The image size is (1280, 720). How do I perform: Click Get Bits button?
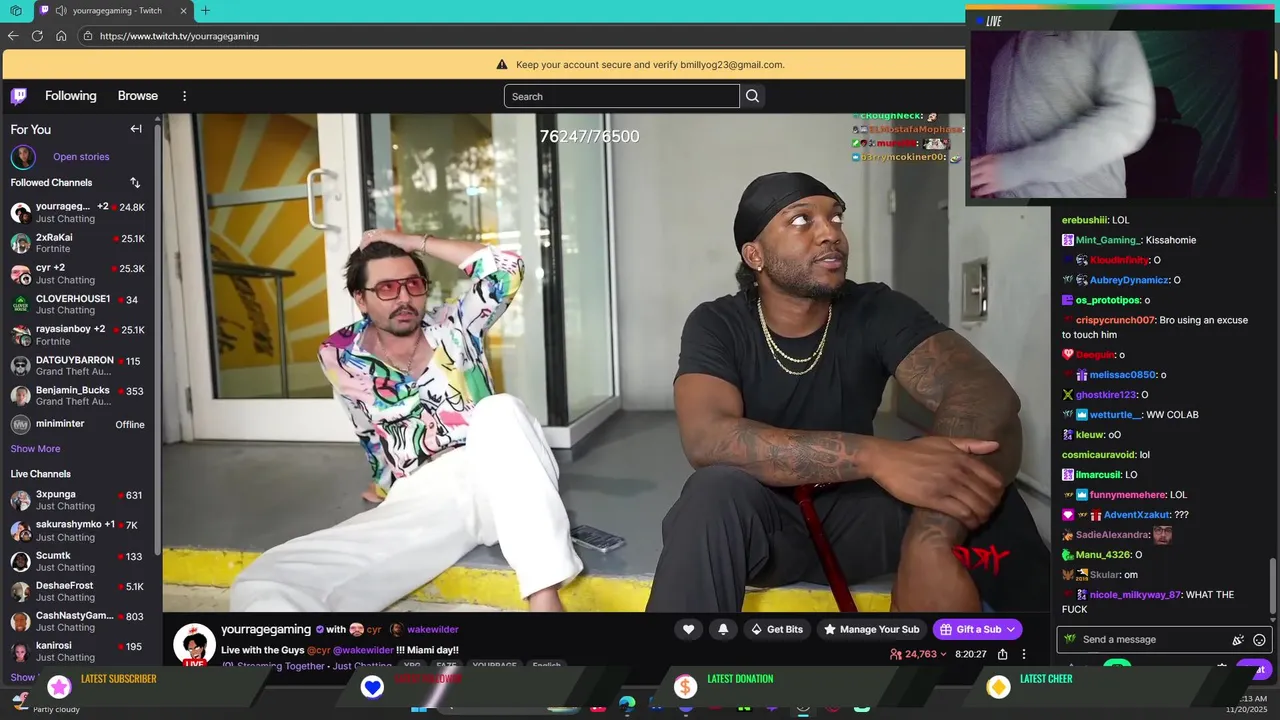click(x=777, y=629)
